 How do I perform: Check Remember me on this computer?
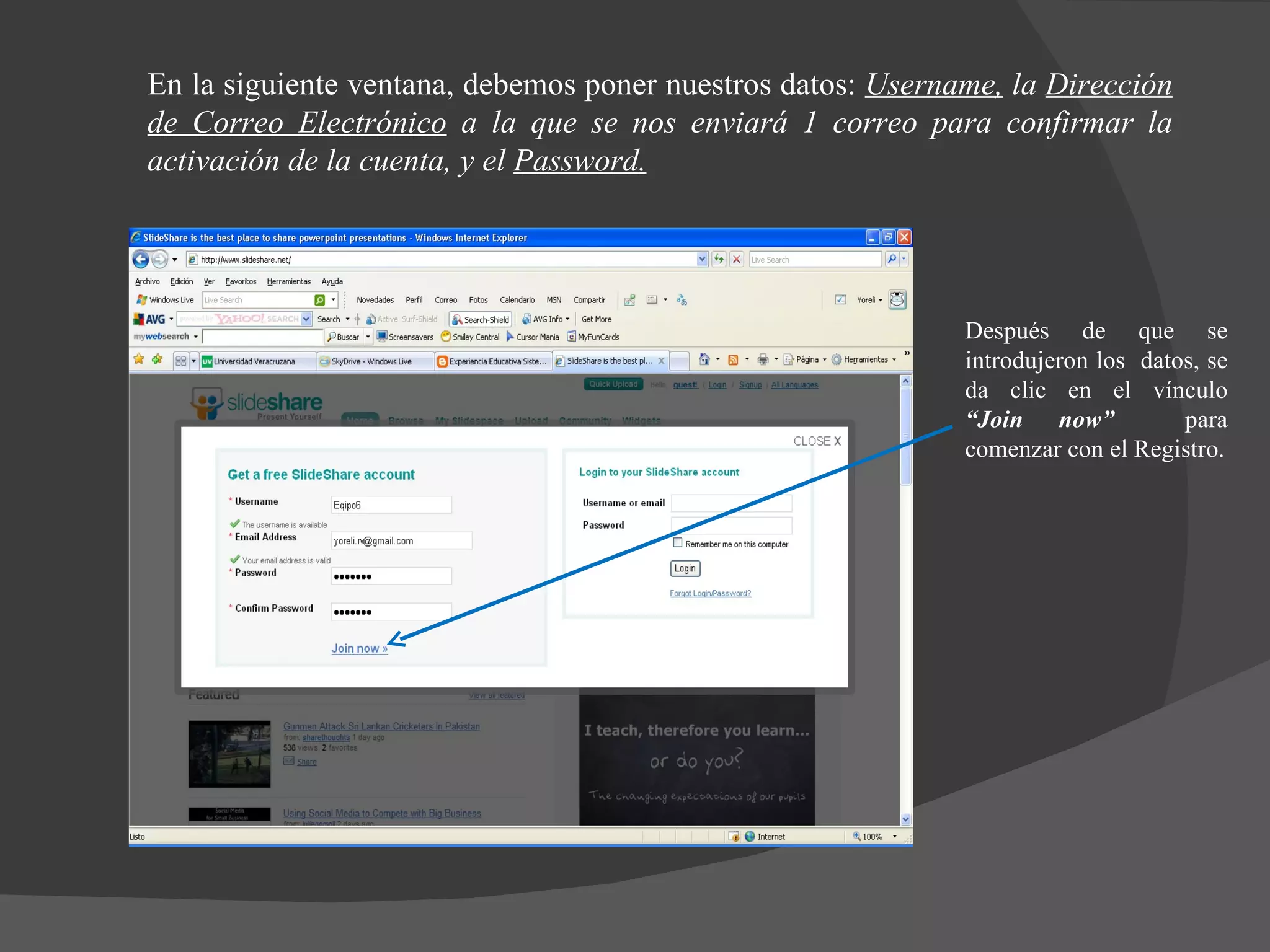coord(678,542)
